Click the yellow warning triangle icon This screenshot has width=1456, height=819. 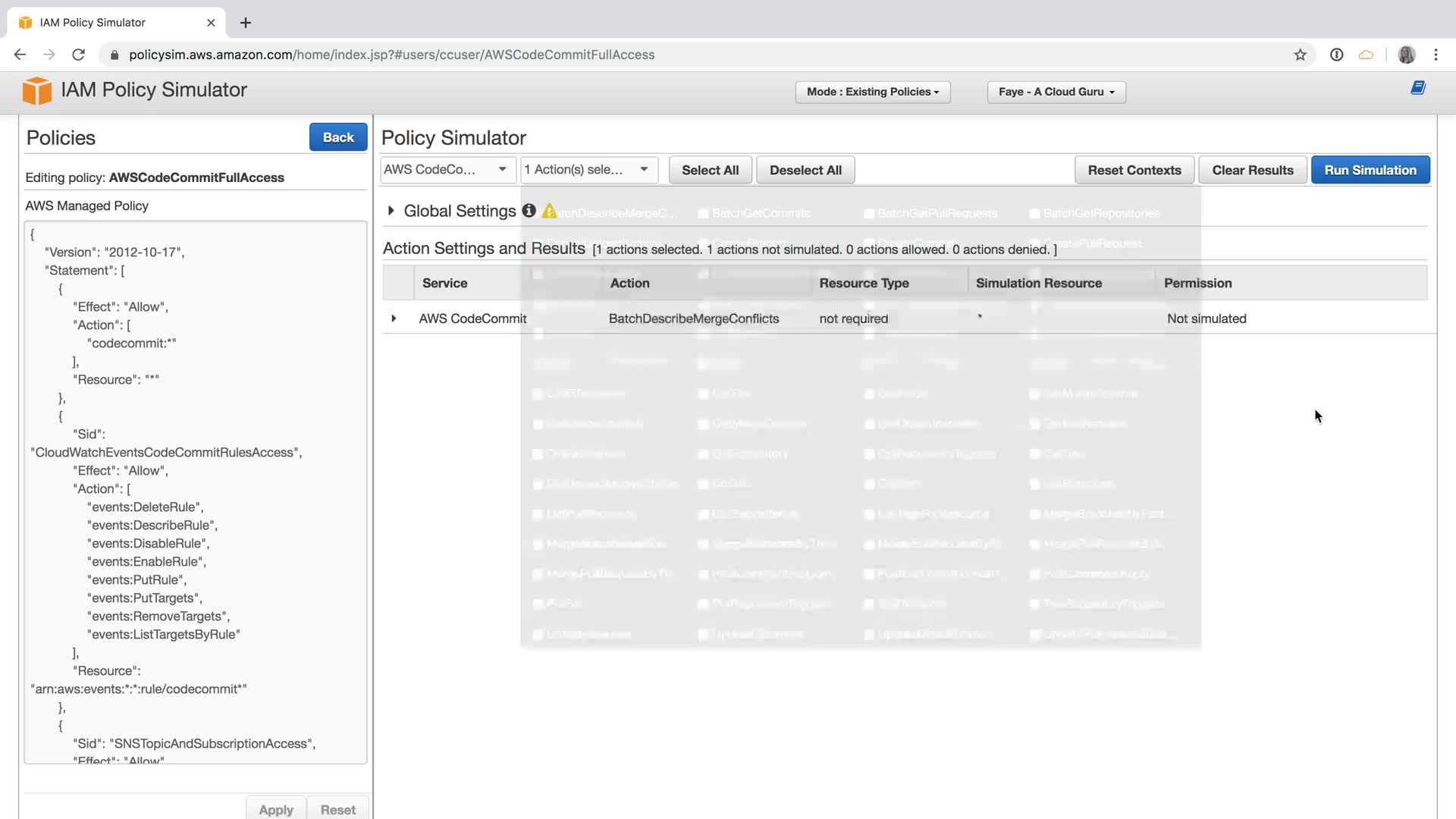point(548,211)
